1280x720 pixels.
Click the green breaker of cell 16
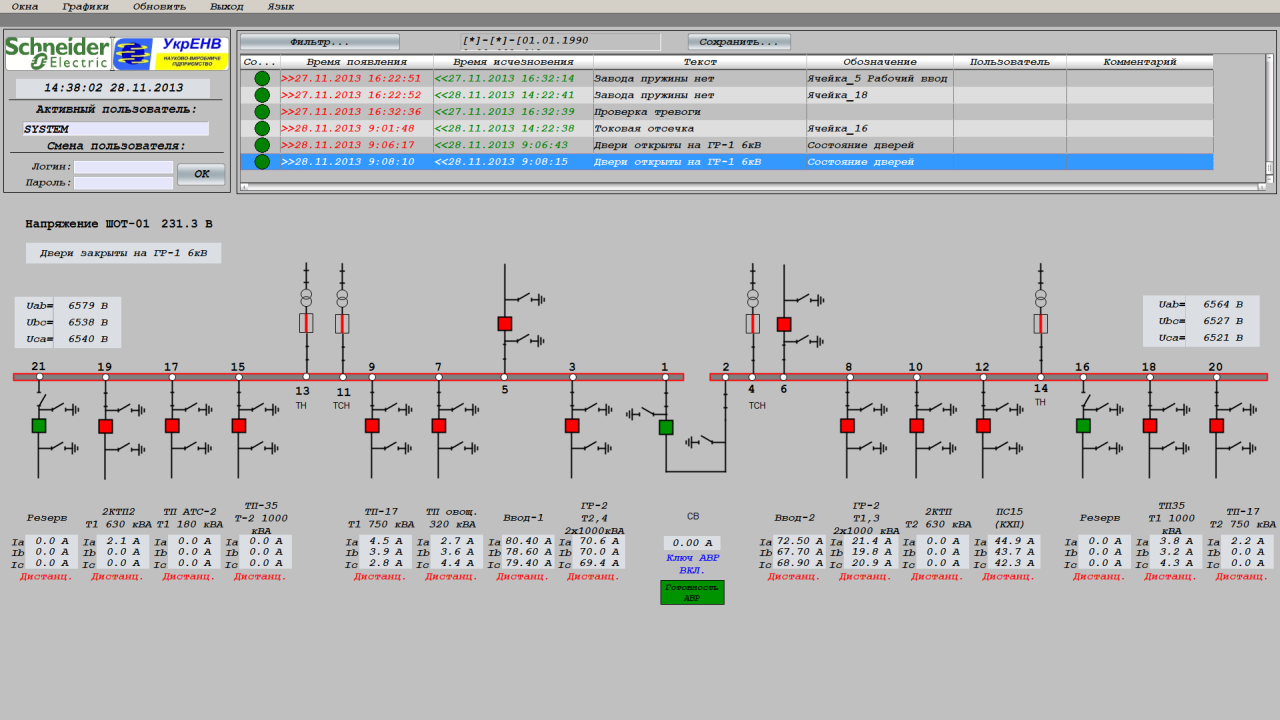tap(1083, 426)
